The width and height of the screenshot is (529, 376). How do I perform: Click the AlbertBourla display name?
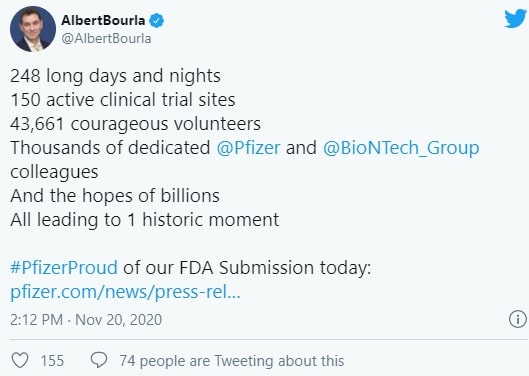click(103, 21)
